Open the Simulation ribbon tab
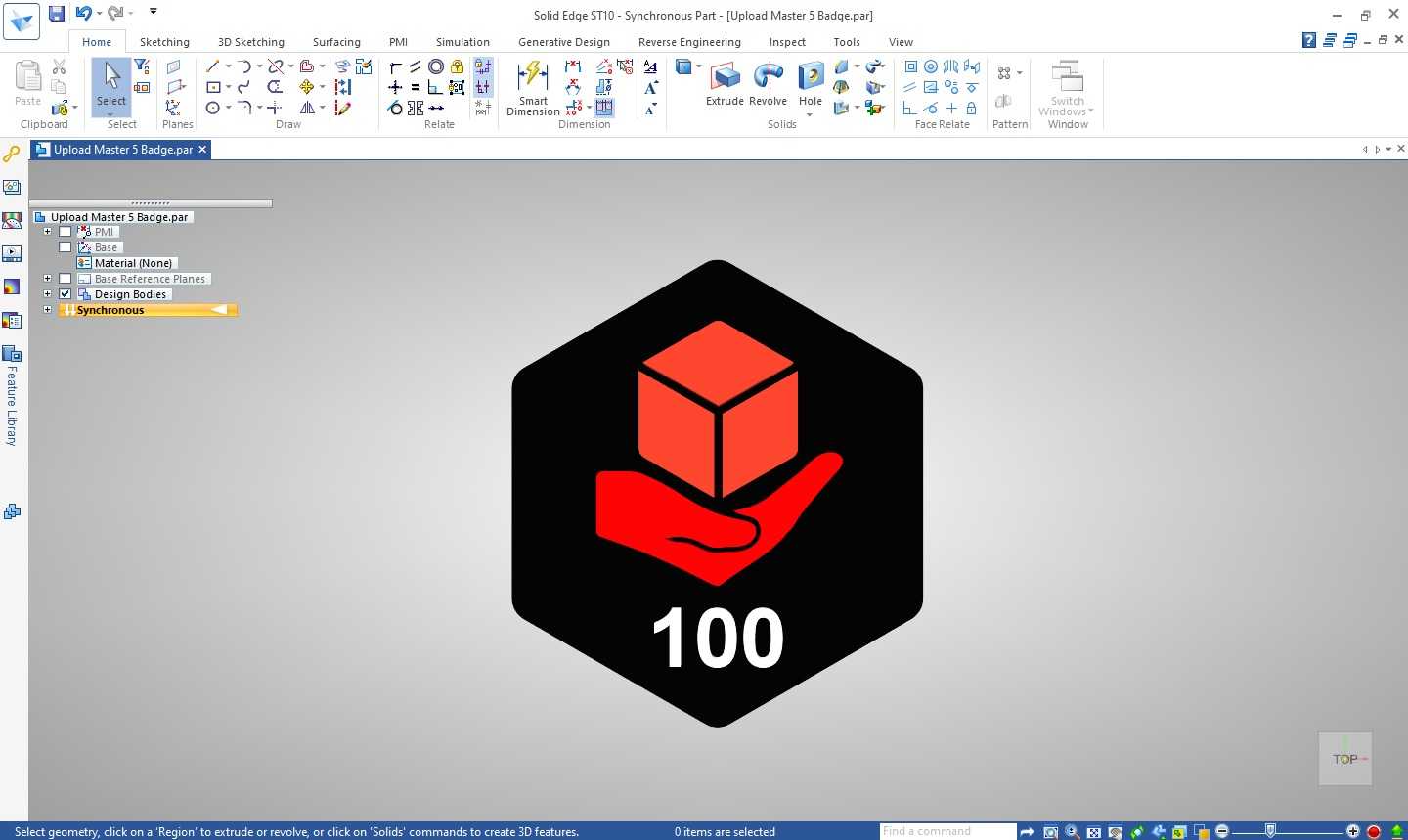 coord(462,42)
